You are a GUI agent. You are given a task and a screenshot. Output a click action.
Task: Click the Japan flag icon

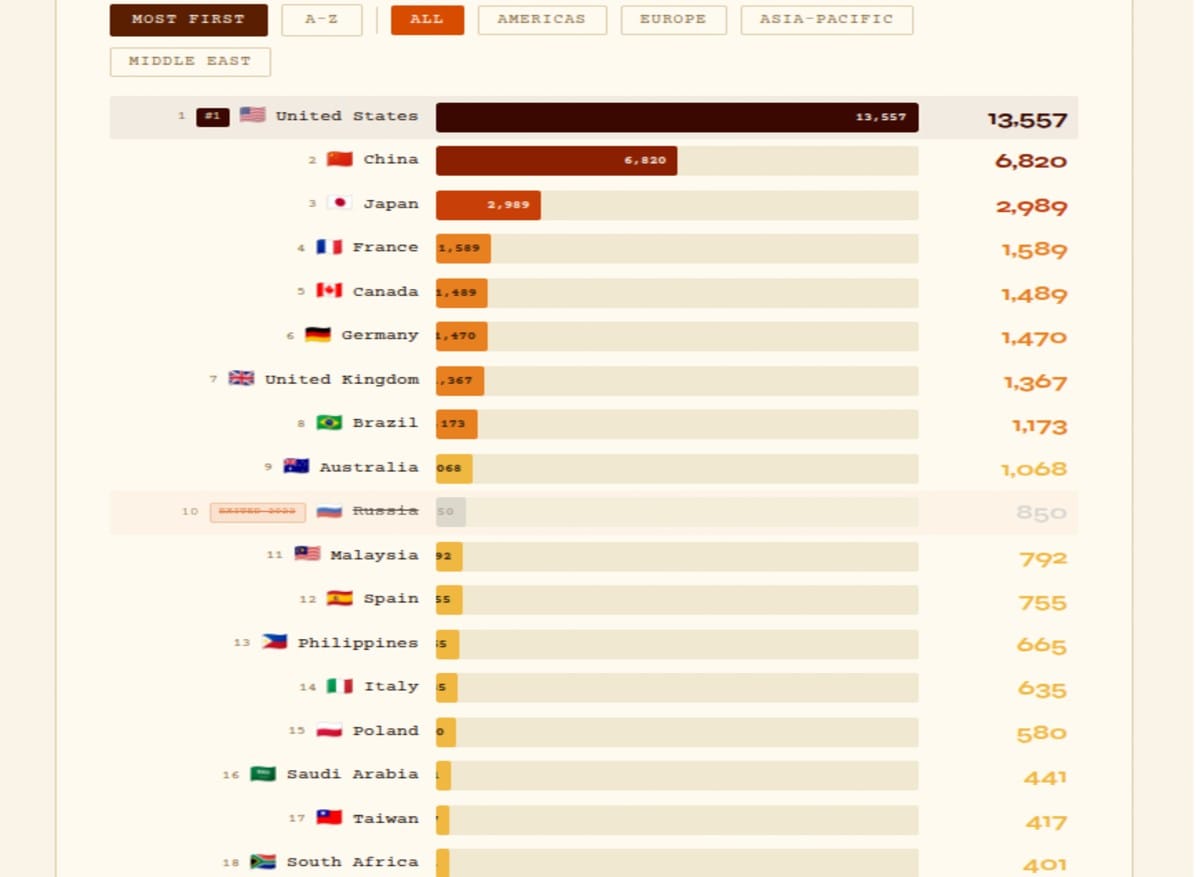click(x=340, y=204)
